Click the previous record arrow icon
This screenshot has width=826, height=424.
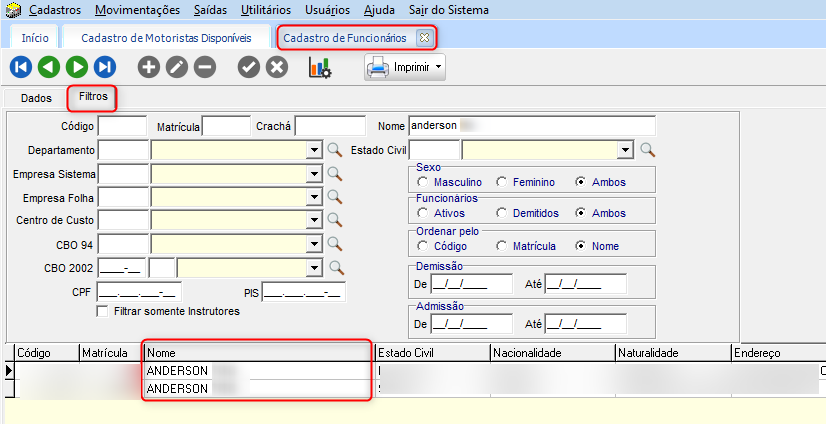(48, 68)
